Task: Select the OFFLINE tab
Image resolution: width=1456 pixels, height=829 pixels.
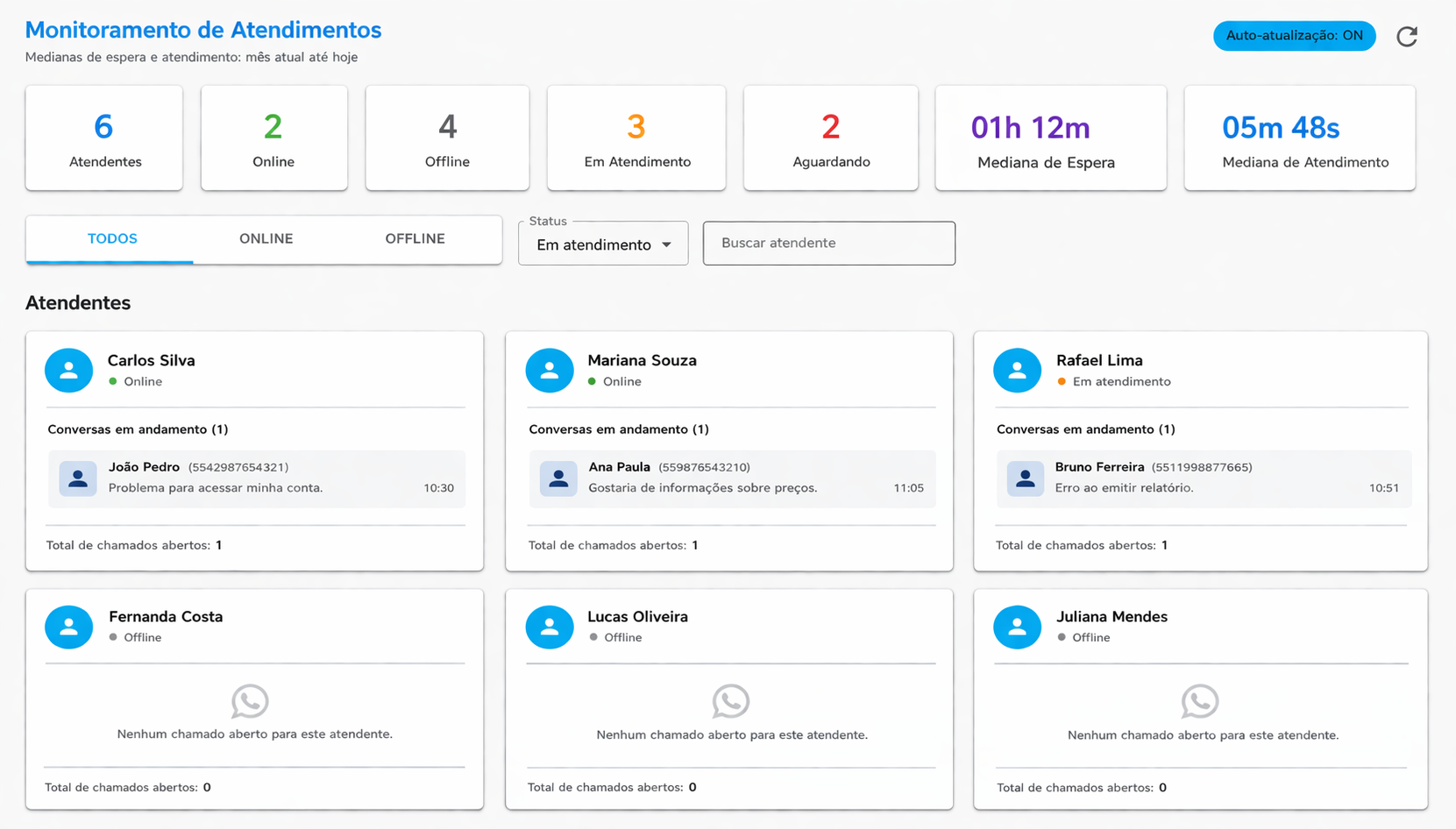Action: point(415,238)
